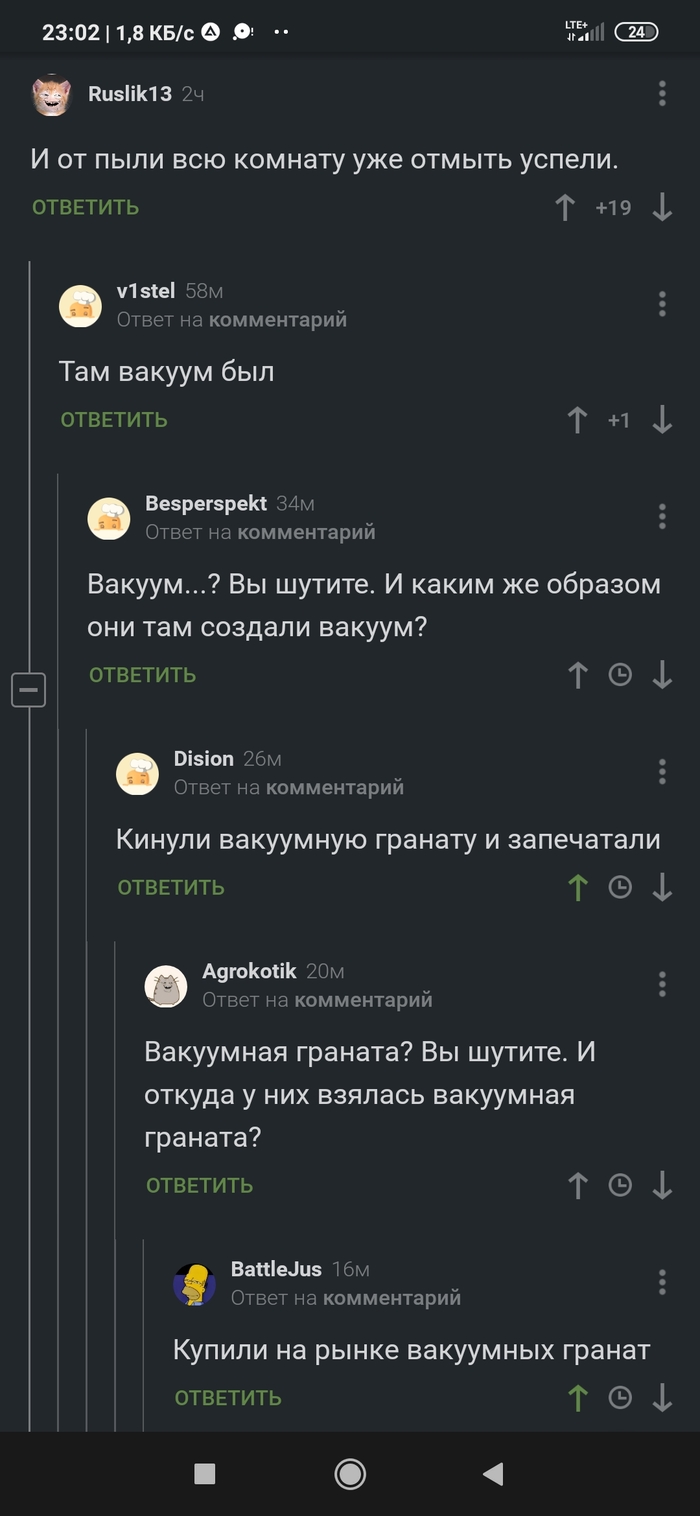Select BattleJus's username
700x1516 pixels.
click(x=277, y=1268)
